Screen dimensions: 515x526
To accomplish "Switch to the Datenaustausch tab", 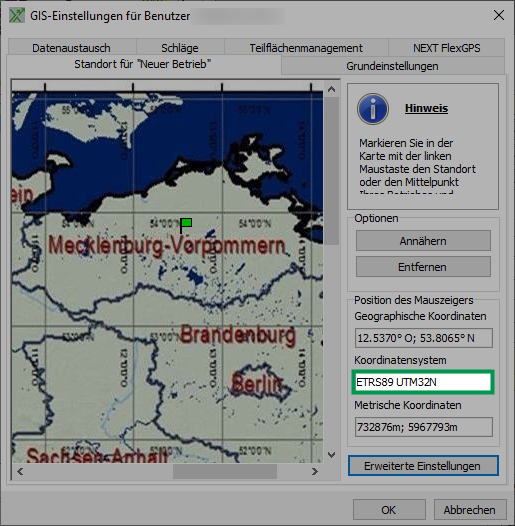I will (71, 48).
